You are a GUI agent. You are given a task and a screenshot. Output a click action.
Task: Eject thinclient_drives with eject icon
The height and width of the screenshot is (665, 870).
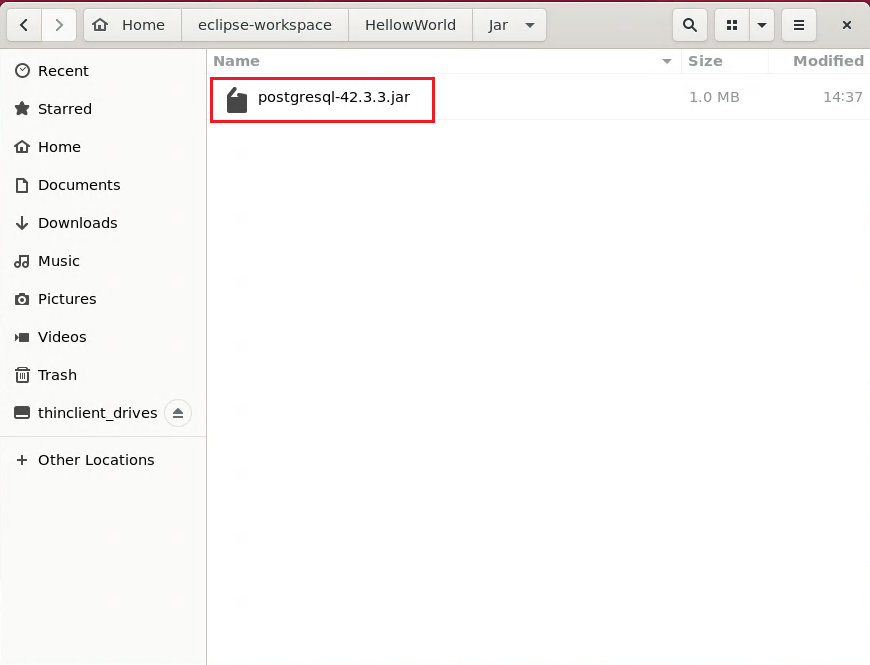[x=178, y=413]
